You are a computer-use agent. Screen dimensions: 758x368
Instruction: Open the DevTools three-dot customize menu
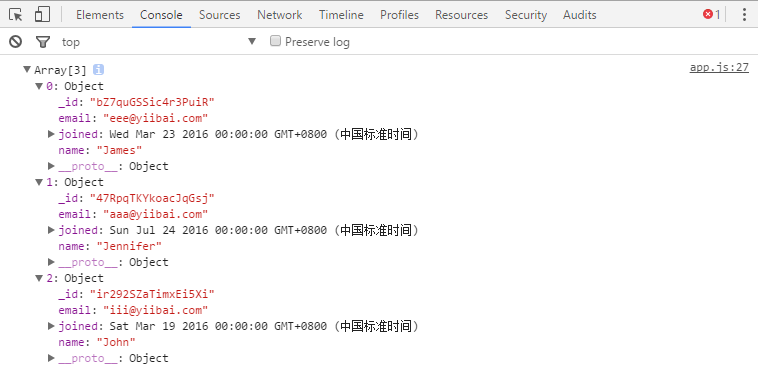click(x=744, y=15)
